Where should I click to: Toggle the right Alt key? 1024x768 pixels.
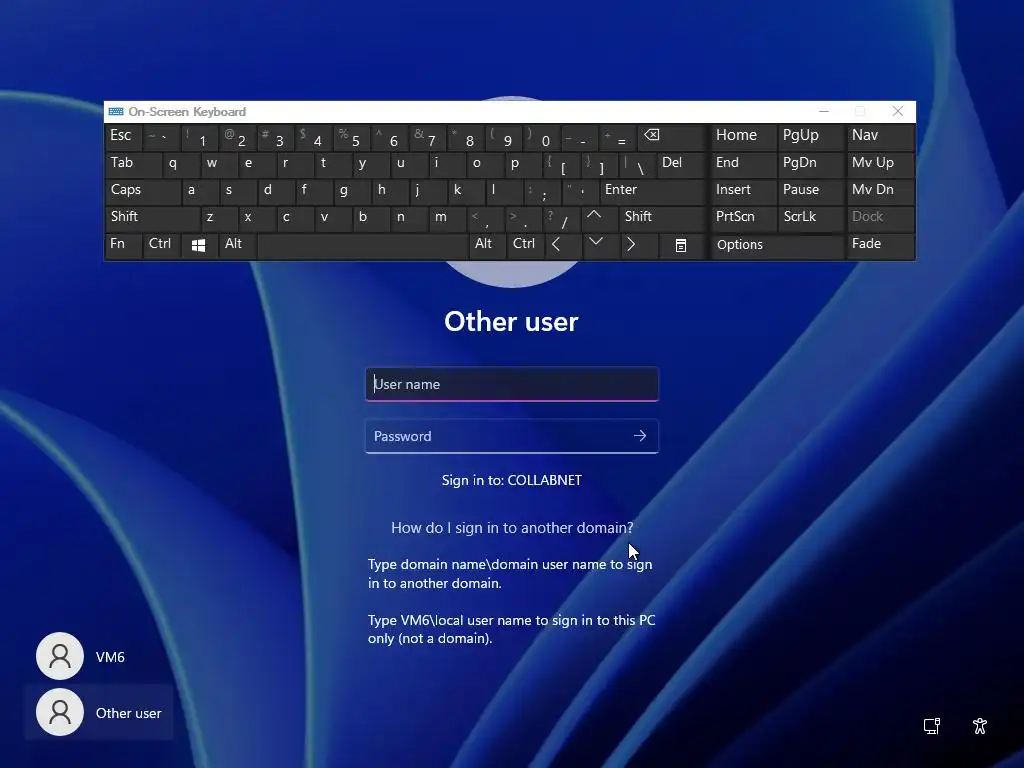pos(487,244)
